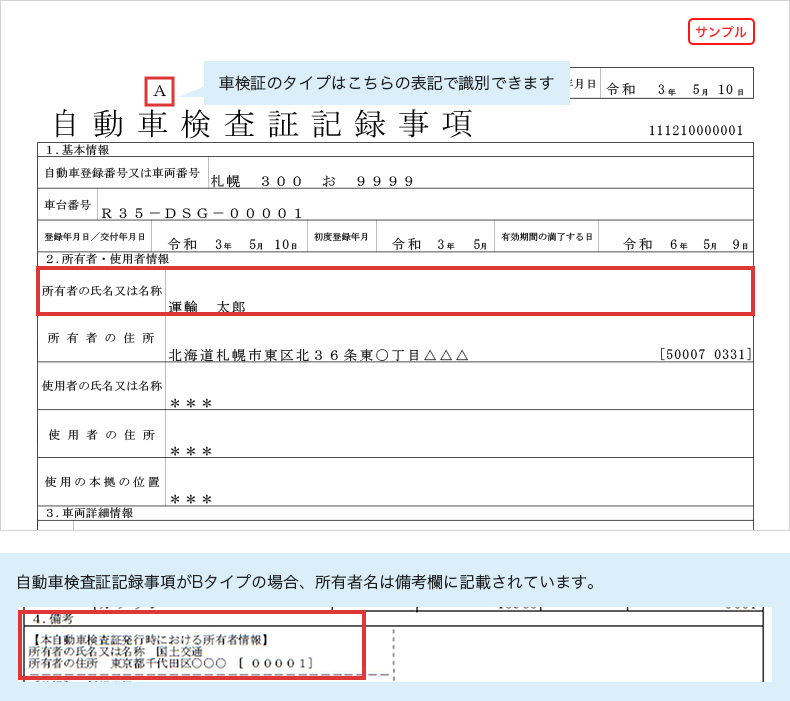The height and width of the screenshot is (701, 790).
Task: Click the red サンプル badge
Action: 720,32
